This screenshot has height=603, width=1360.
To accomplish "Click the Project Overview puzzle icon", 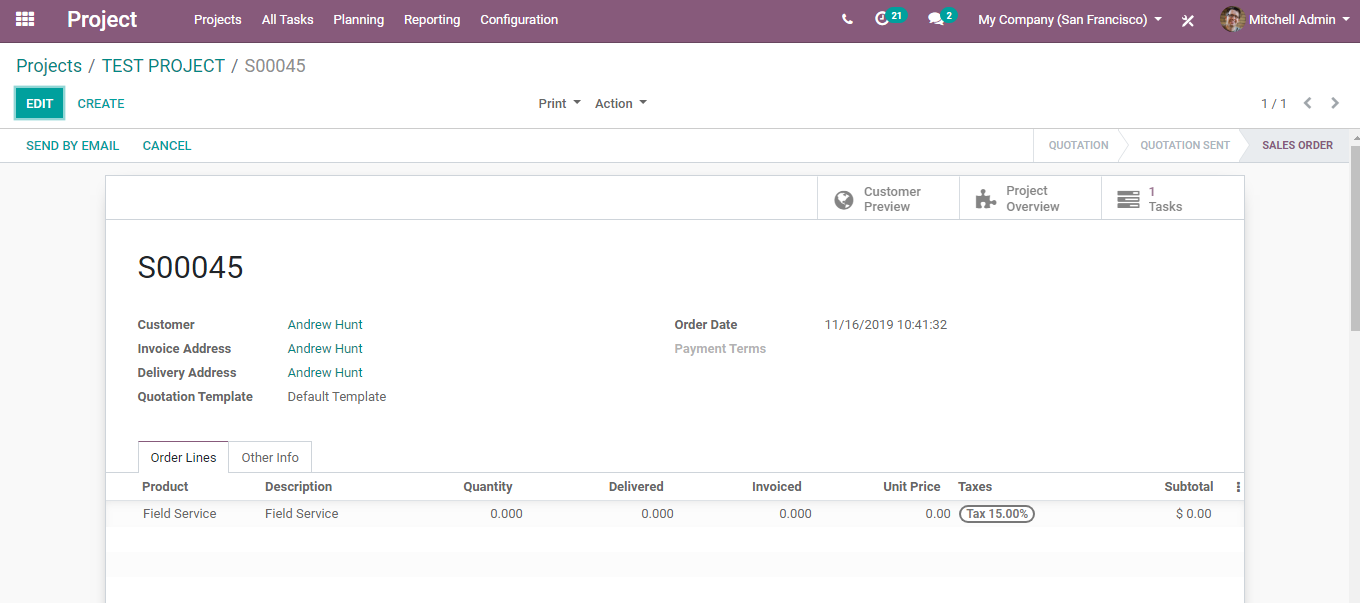I will pyautogui.click(x=986, y=199).
